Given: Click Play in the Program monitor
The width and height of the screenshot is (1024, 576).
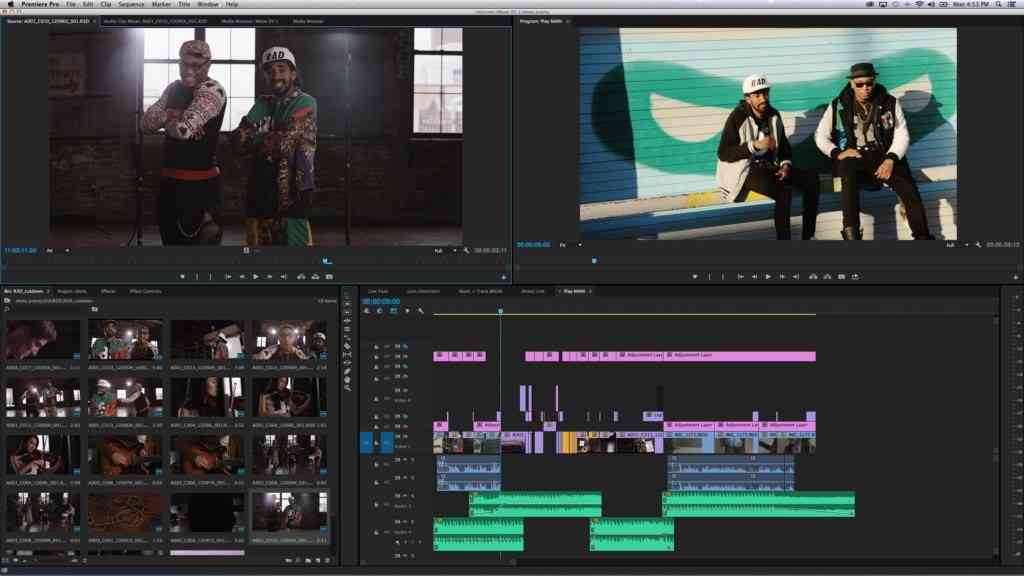Looking at the screenshot, I should pyautogui.click(x=768, y=276).
